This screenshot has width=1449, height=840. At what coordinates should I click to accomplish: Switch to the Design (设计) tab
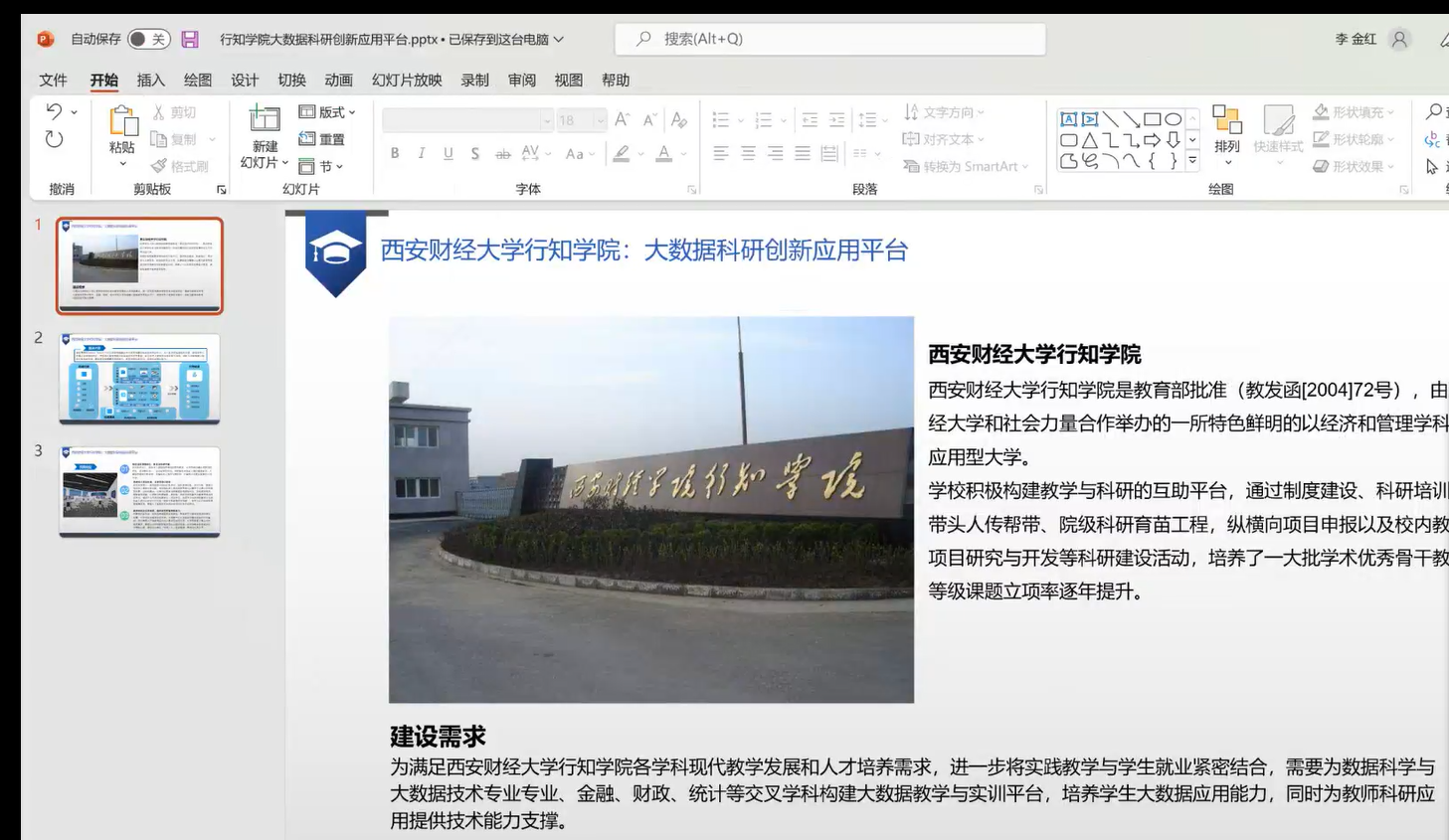[245, 81]
